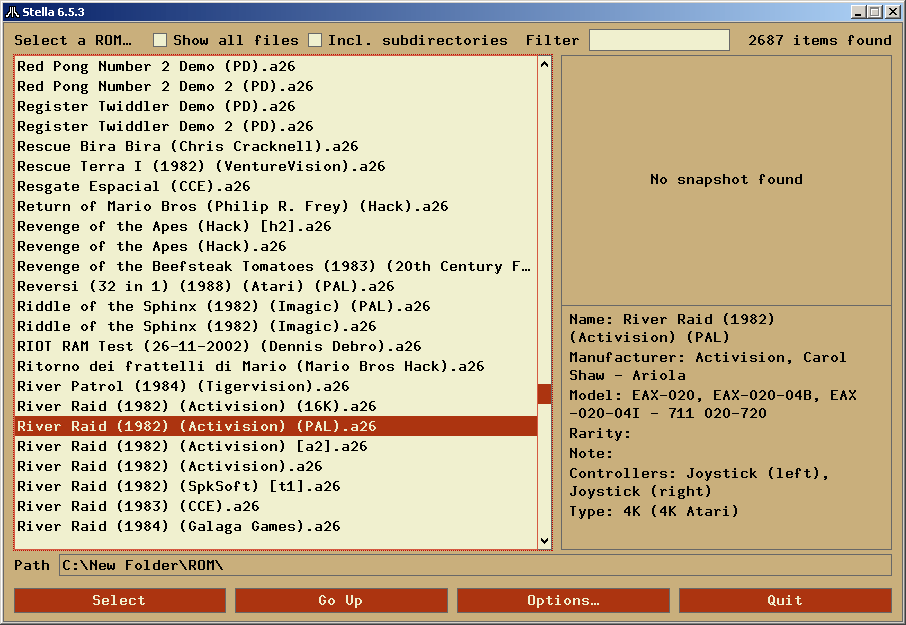Click the Quit button
Screen dimensions: 906x625
click(785, 600)
